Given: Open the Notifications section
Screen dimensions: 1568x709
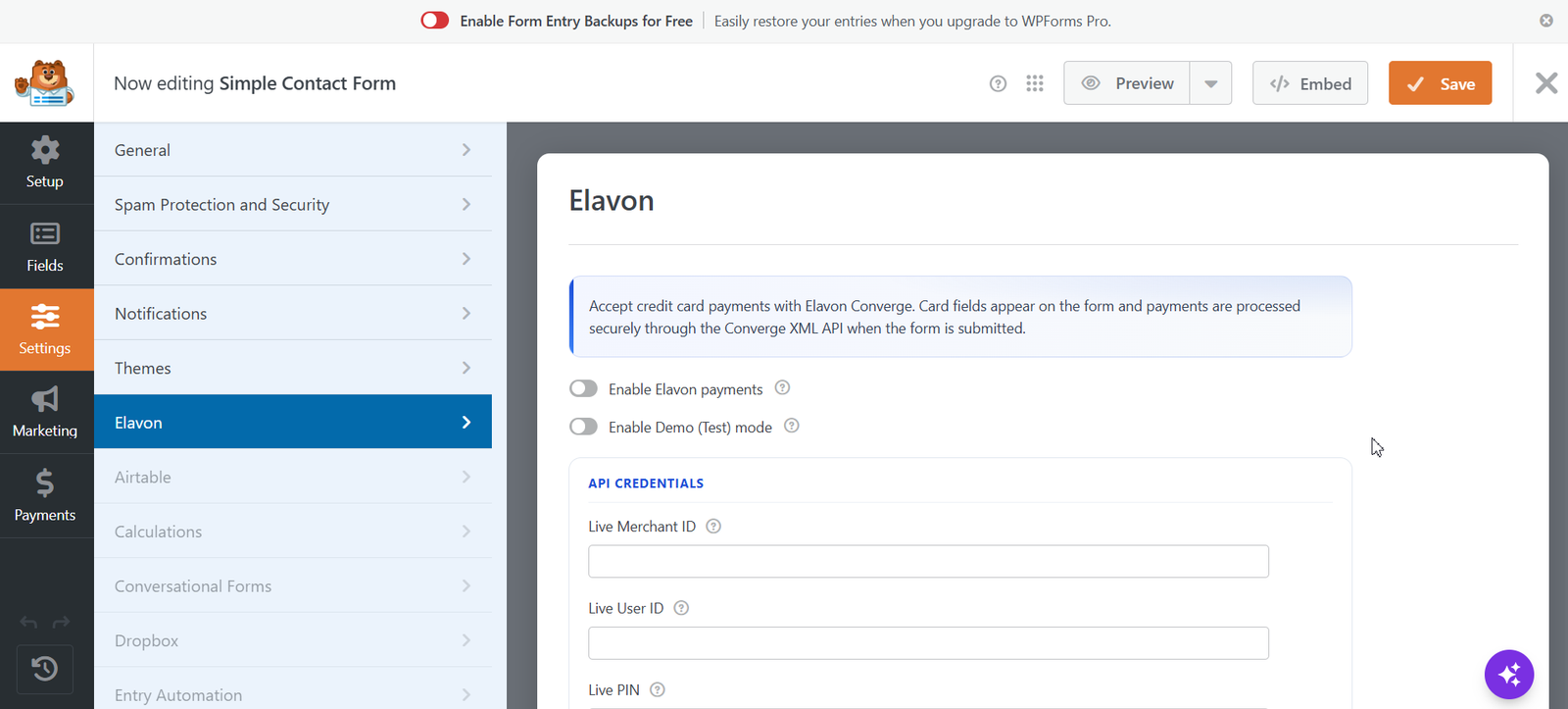Looking at the screenshot, I should pyautogui.click(x=293, y=313).
